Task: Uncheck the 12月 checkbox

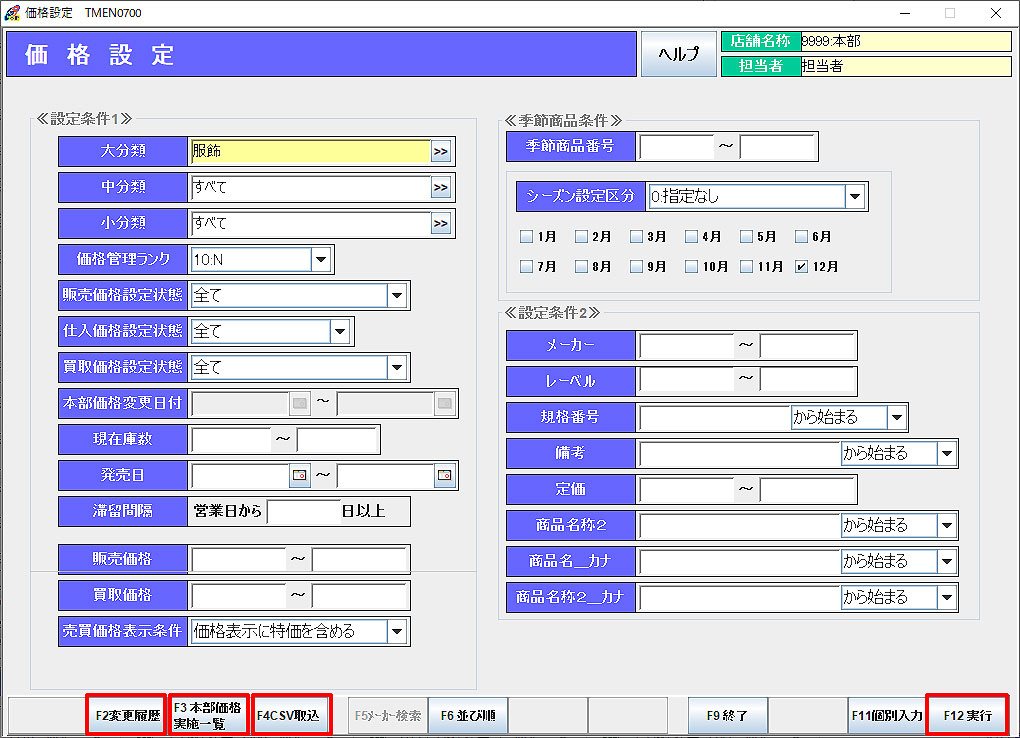Action: click(x=801, y=267)
